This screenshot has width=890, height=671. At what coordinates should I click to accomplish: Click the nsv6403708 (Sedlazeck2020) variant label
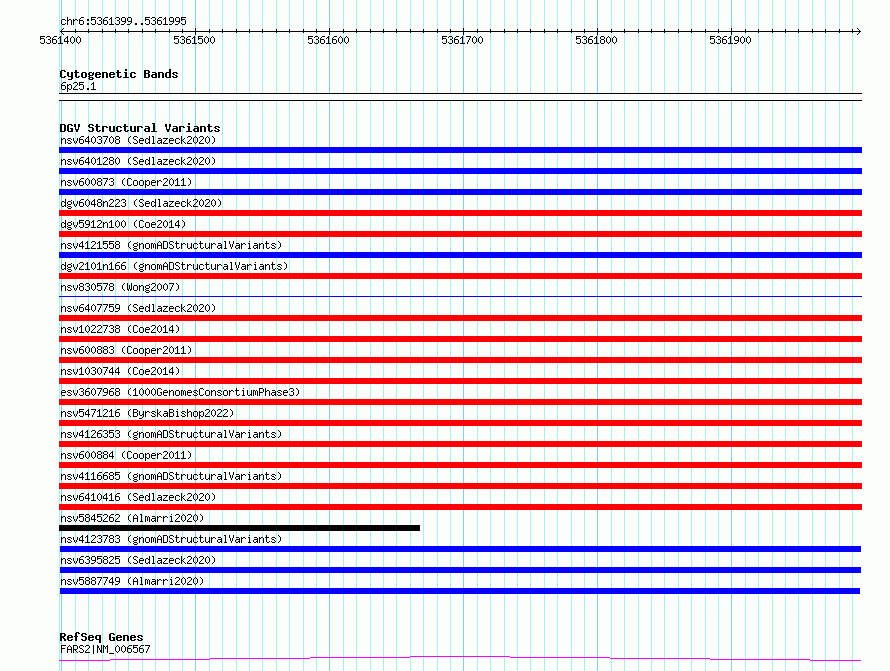[138, 140]
